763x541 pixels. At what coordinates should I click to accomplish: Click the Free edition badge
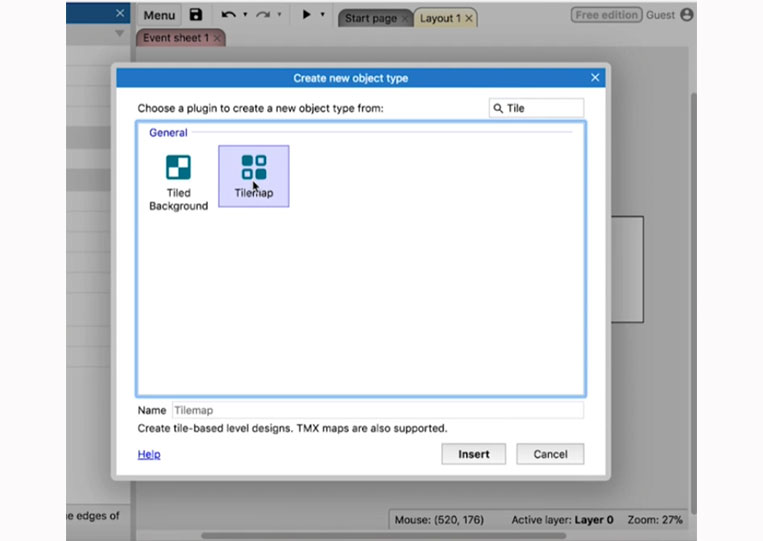tap(606, 15)
